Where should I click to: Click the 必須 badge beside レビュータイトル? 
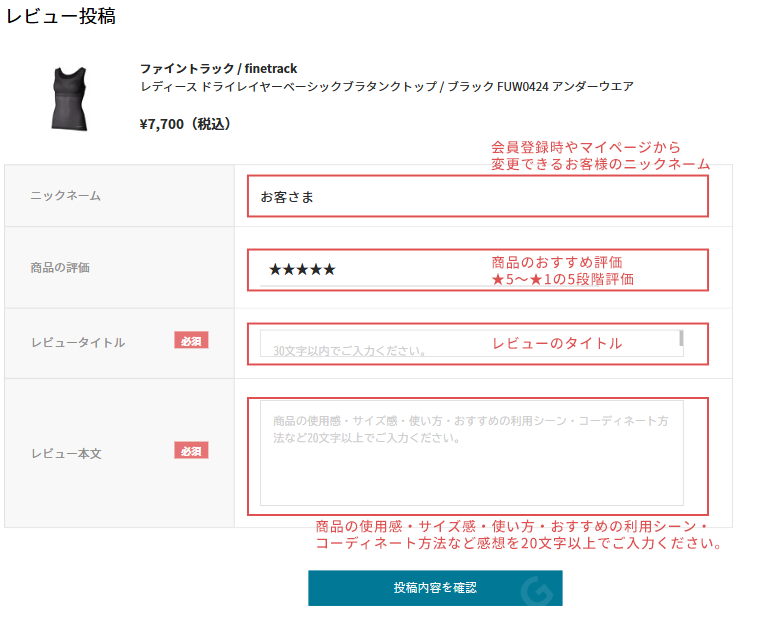(191, 340)
